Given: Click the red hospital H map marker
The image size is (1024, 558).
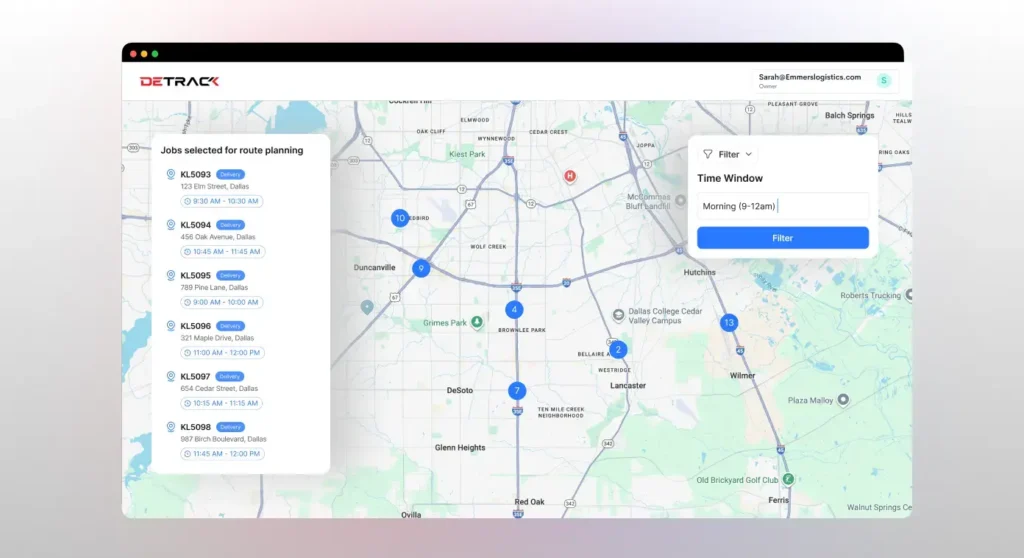Looking at the screenshot, I should tap(570, 176).
